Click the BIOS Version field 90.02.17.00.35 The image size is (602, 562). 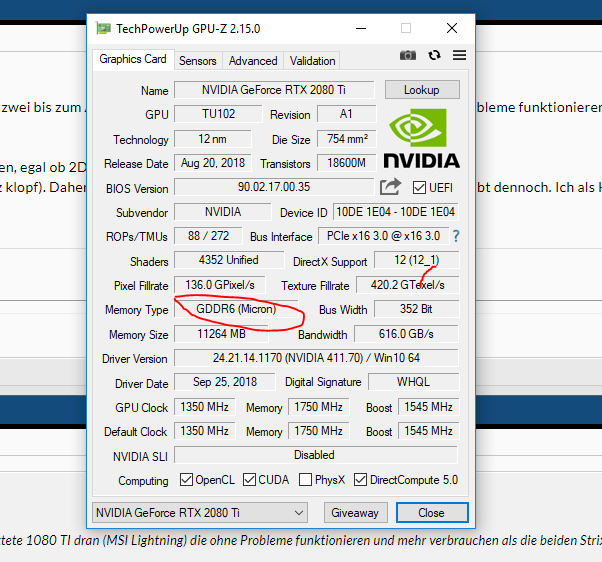[x=274, y=187]
